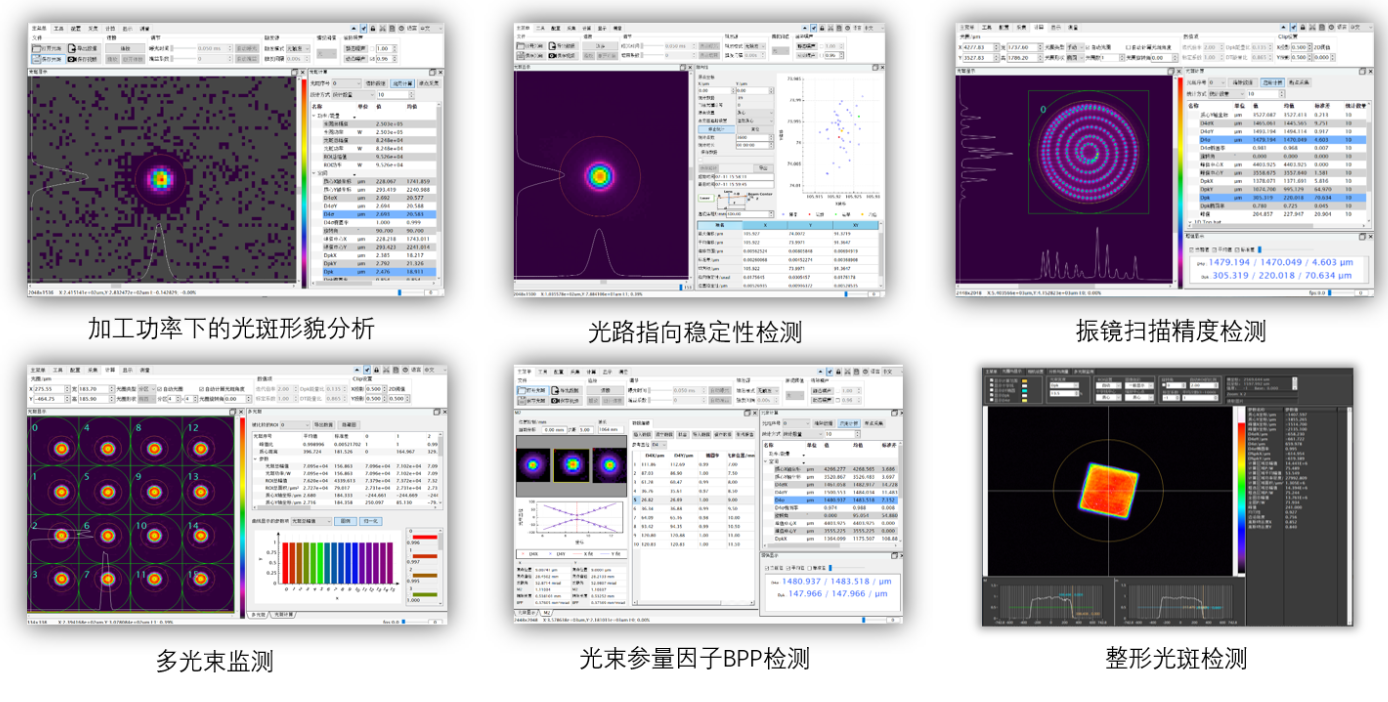Open 计算 tab in 加工功率下的光斑形貌分析 window

(x=110, y=28)
